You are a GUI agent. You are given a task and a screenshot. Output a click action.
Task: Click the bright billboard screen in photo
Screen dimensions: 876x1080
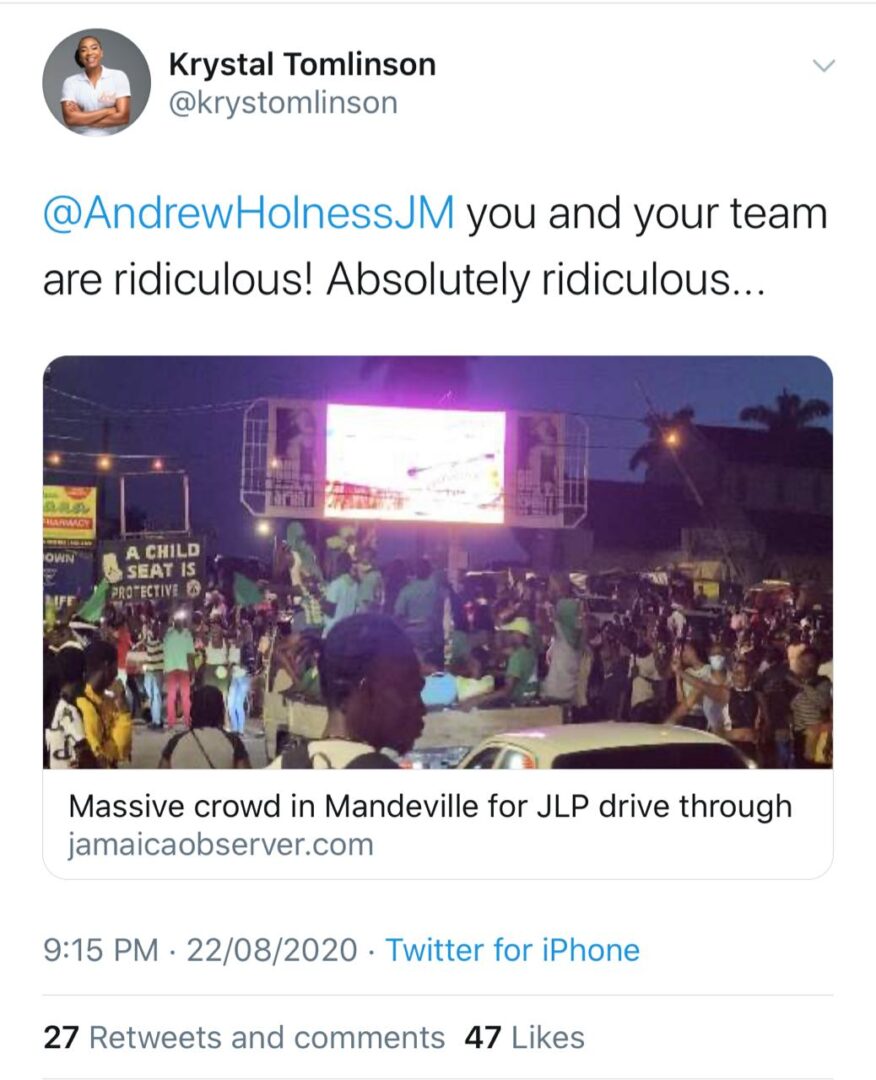click(415, 461)
